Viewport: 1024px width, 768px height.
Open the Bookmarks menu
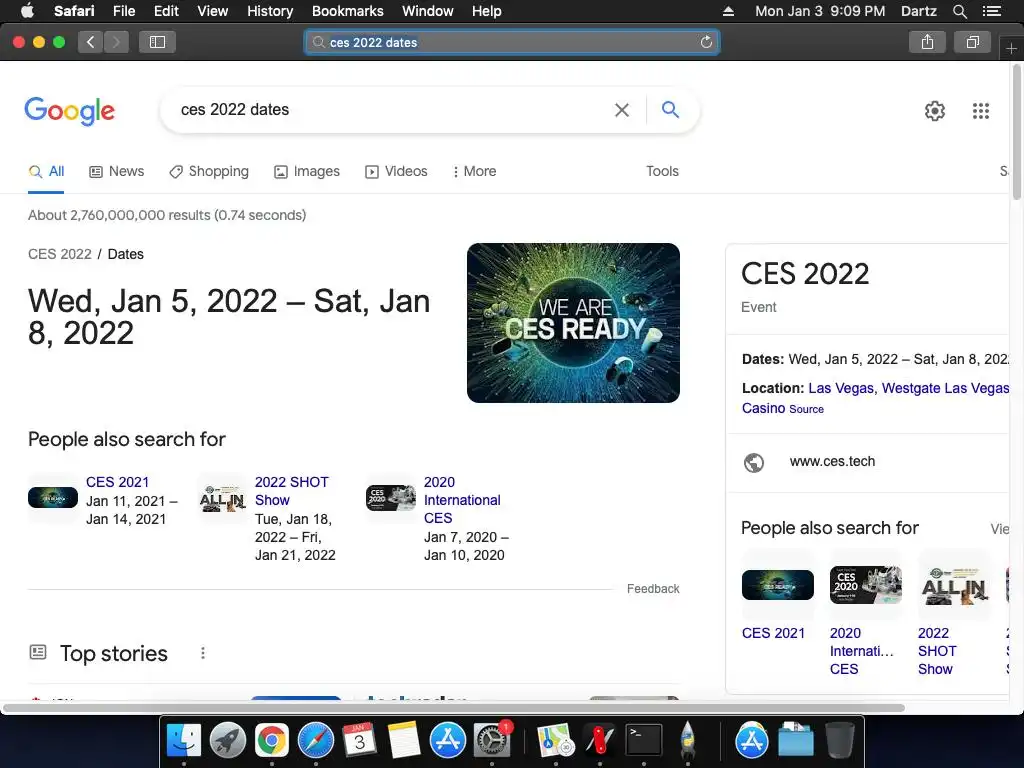tap(347, 11)
